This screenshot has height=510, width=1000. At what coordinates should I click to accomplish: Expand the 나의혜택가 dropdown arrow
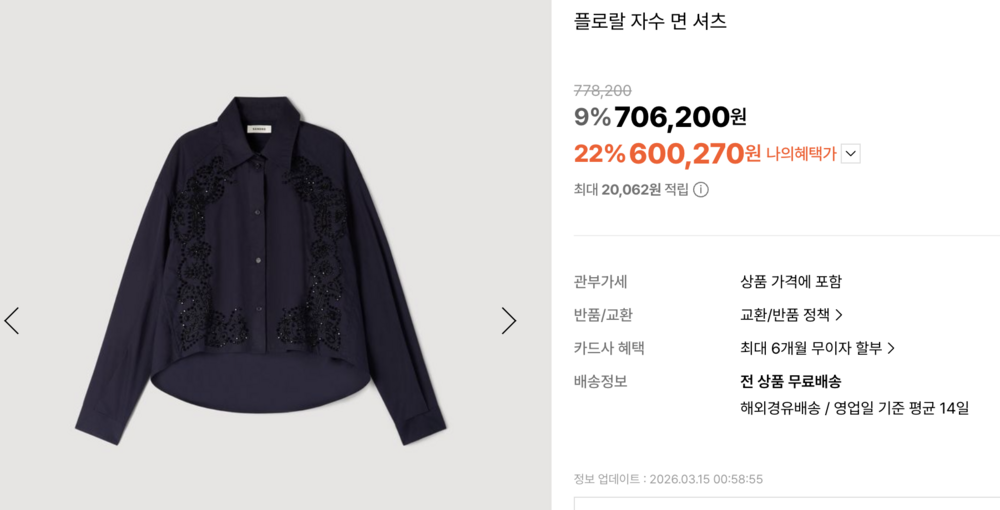850,154
